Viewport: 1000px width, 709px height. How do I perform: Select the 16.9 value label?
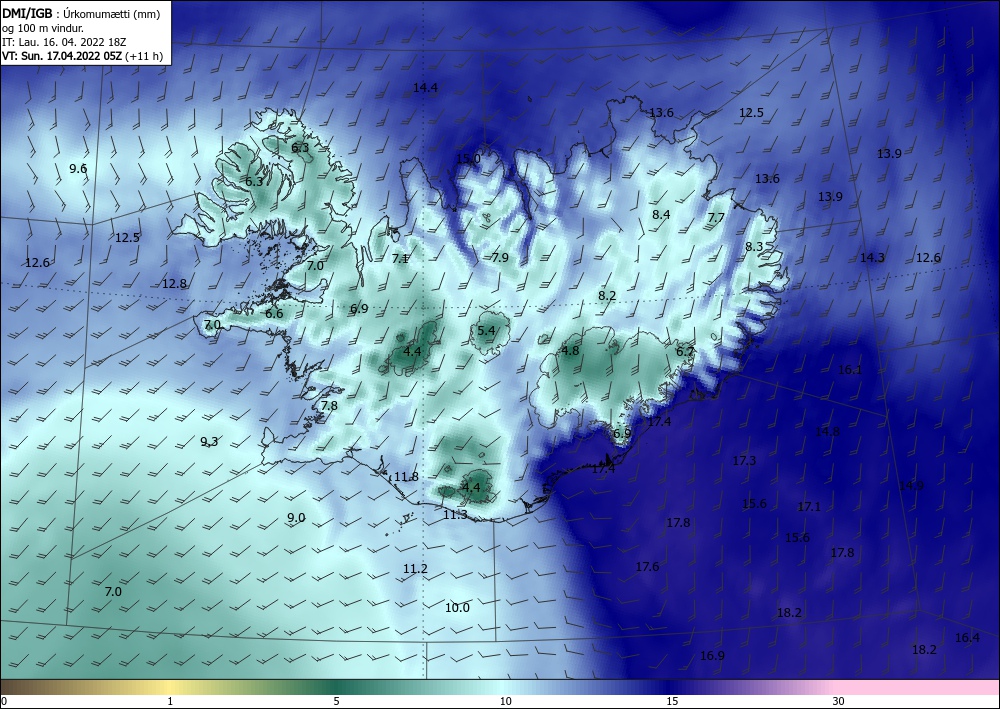(x=712, y=655)
